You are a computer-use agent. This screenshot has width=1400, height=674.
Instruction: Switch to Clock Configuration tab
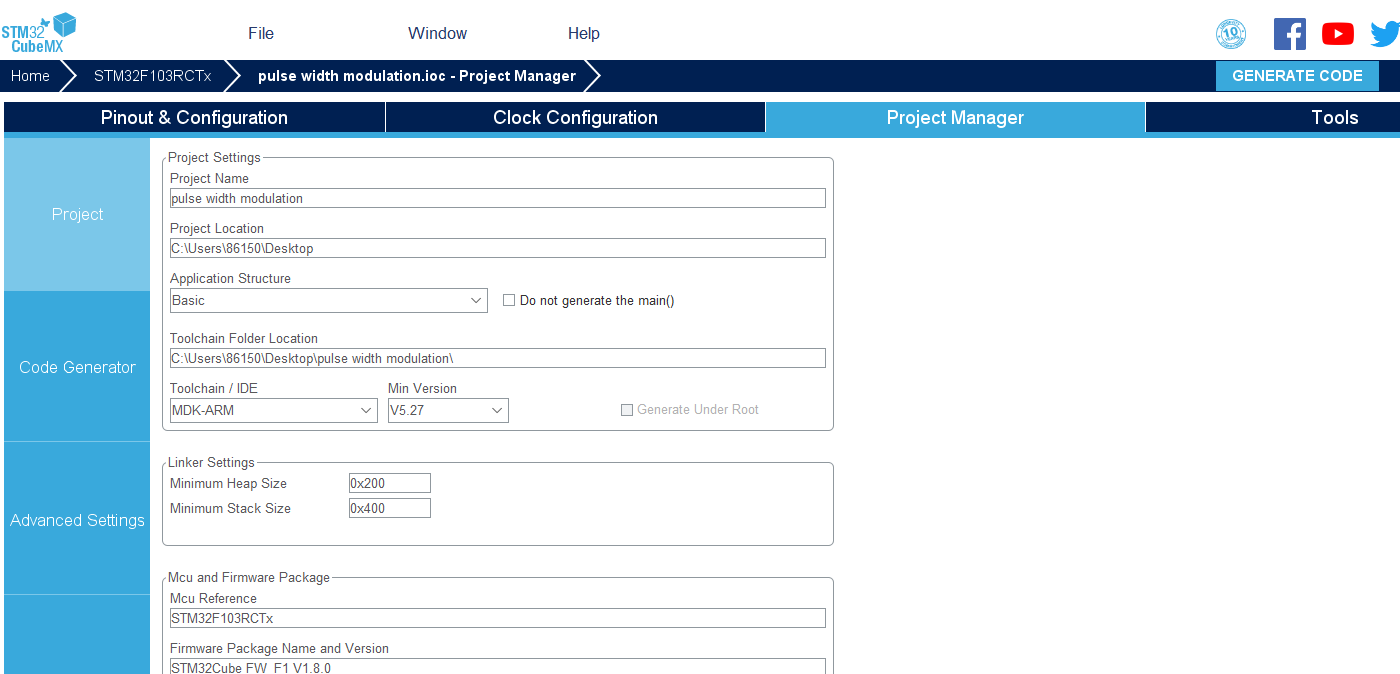click(x=575, y=118)
